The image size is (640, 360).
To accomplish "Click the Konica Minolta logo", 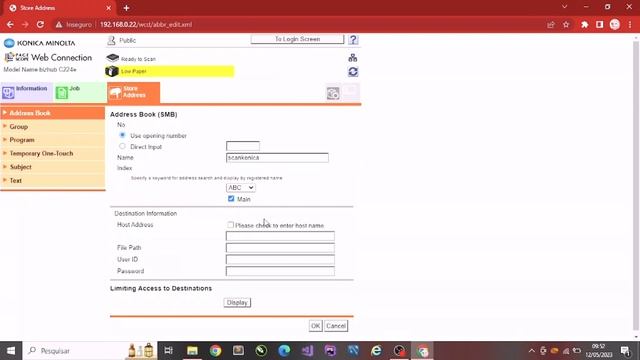I will pos(40,43).
